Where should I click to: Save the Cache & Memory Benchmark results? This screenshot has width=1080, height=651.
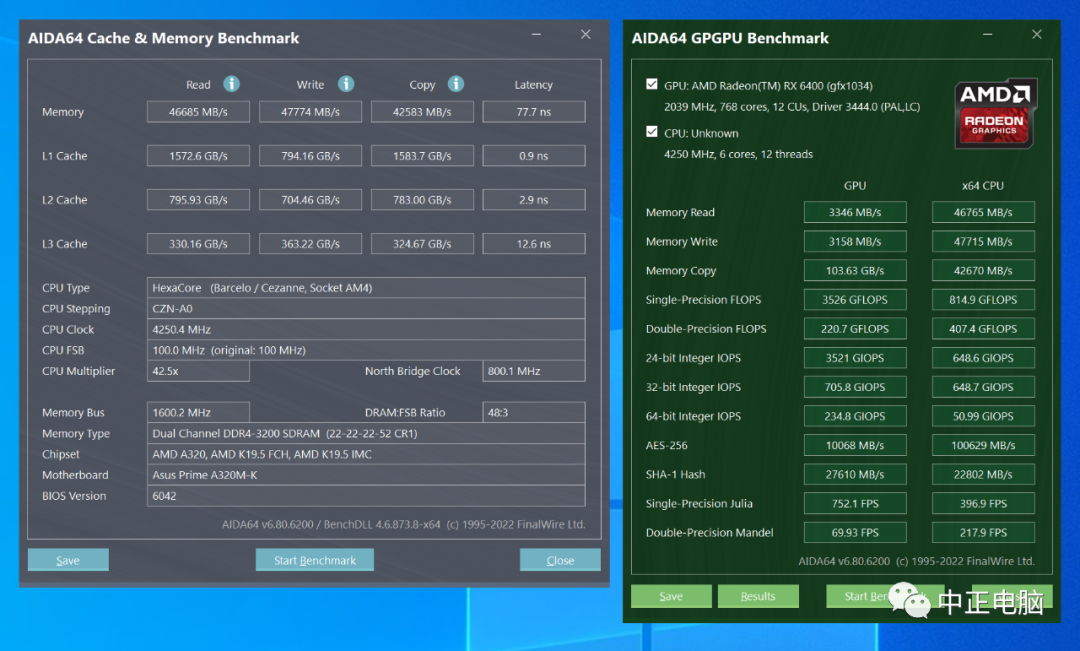(x=68, y=560)
